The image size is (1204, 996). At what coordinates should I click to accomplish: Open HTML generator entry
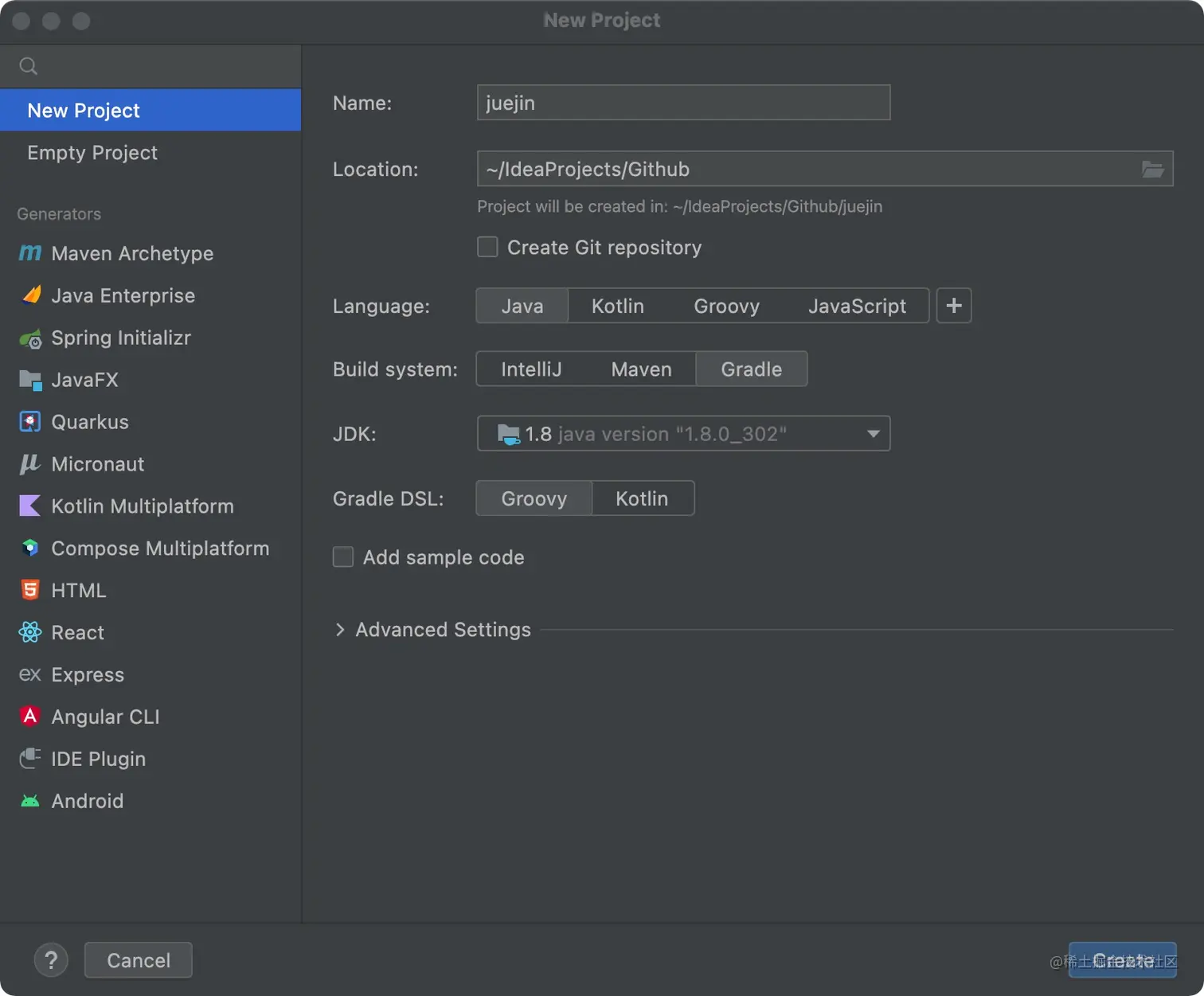click(x=150, y=590)
